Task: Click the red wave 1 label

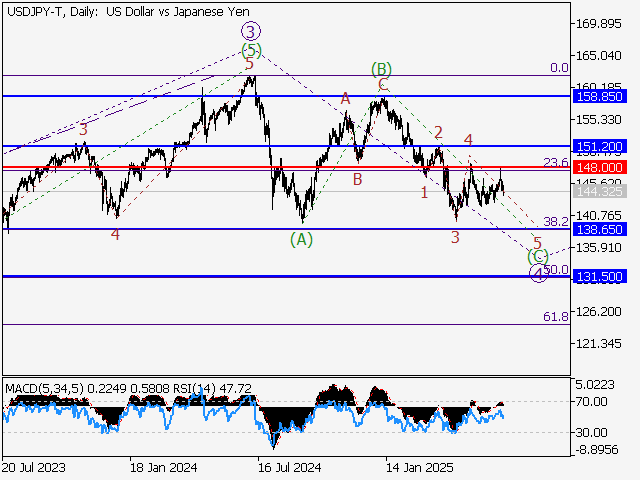Action: tap(424, 190)
